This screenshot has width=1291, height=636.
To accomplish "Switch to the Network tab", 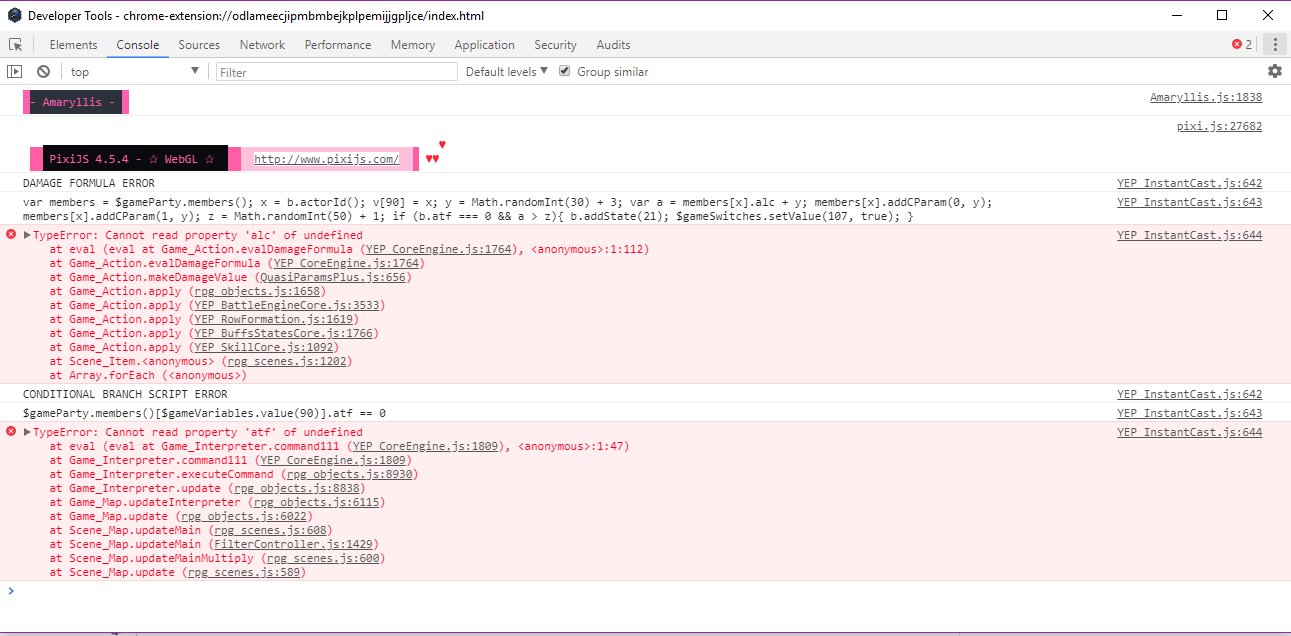I will point(262,45).
